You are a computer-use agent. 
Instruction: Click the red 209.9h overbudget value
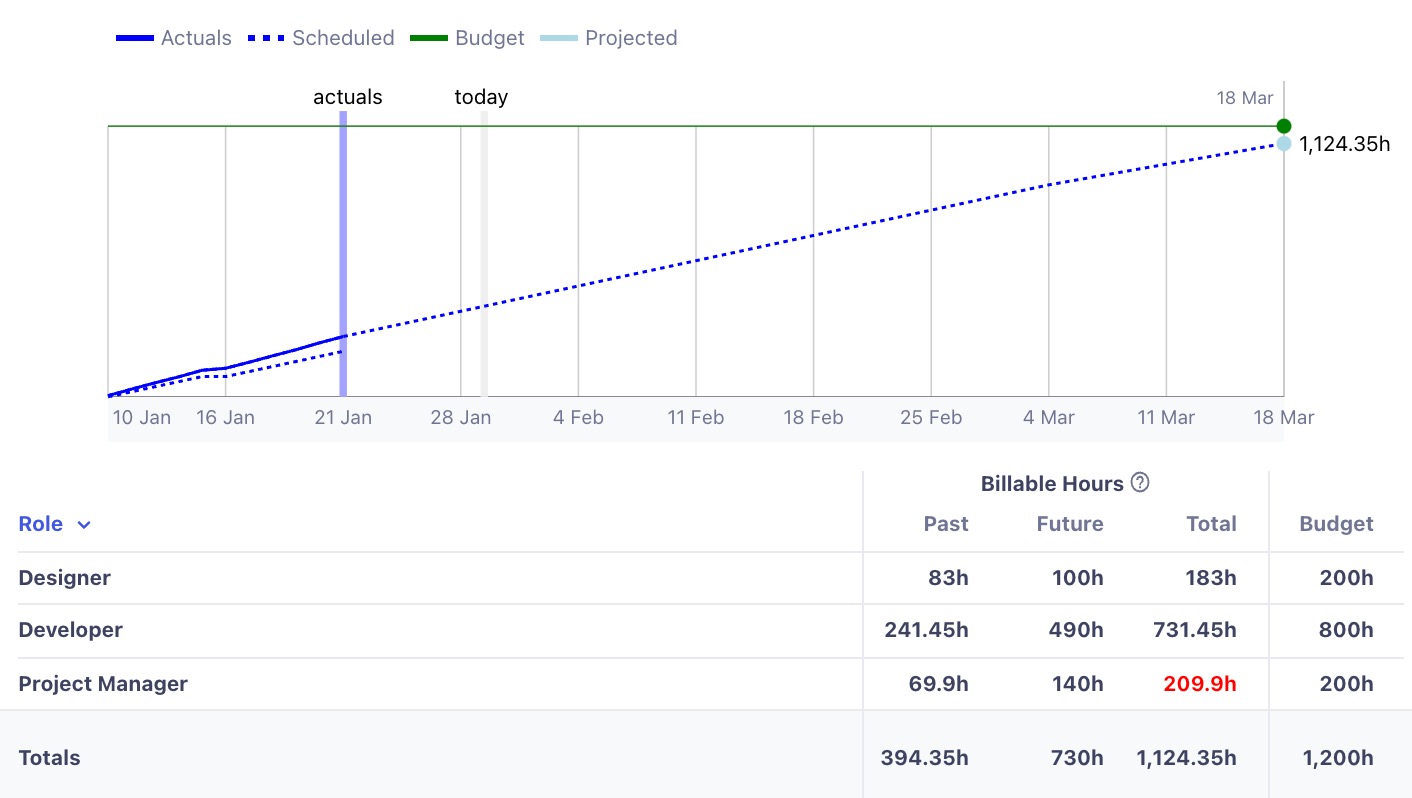tap(1200, 683)
